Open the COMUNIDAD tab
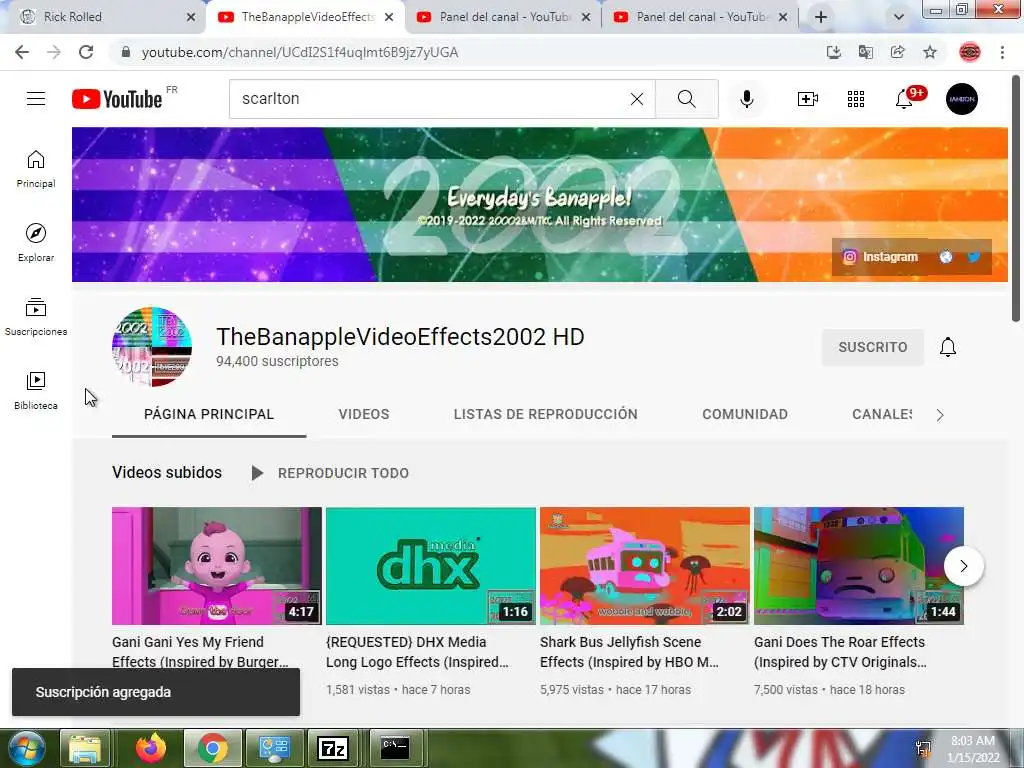The width and height of the screenshot is (1024, 768). 744,414
